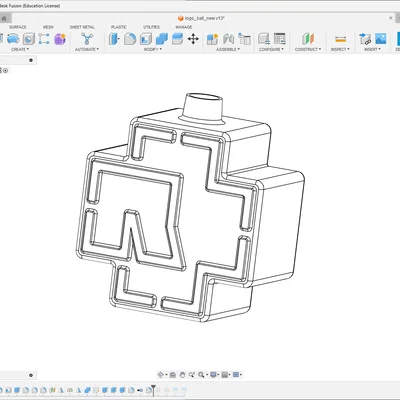Select the Orbit navigation tool
This screenshot has height=400, width=400.
pos(161,375)
